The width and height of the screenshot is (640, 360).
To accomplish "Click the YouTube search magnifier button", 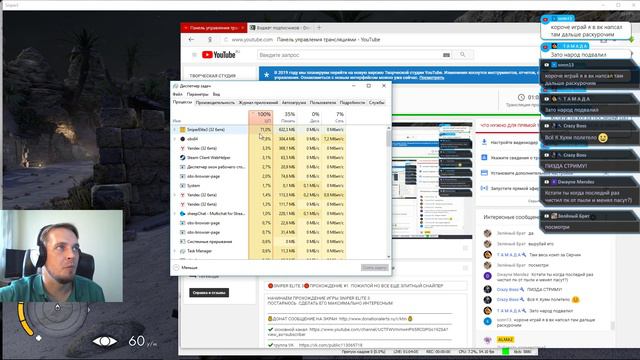I will click(x=462, y=55).
